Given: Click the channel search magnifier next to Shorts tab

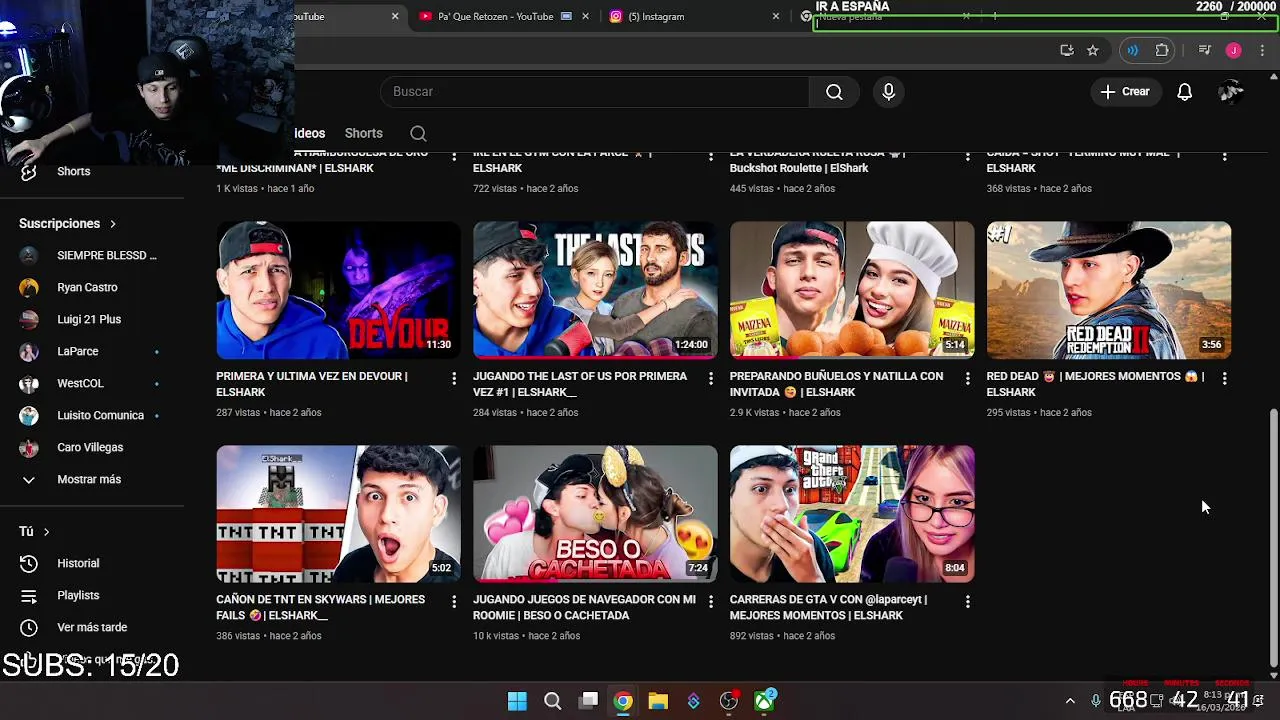Looking at the screenshot, I should point(418,134).
